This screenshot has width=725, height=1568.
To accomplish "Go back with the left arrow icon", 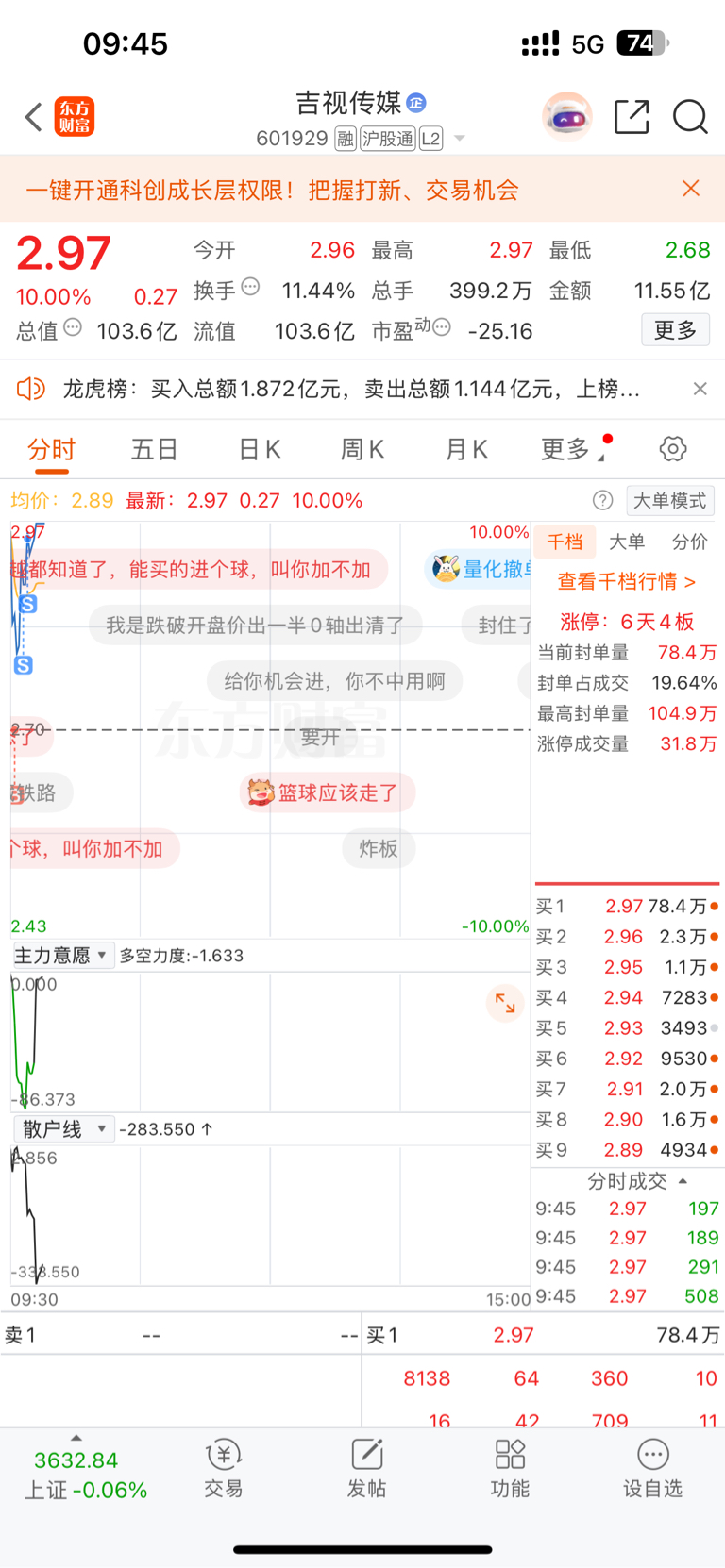I will tap(34, 117).
